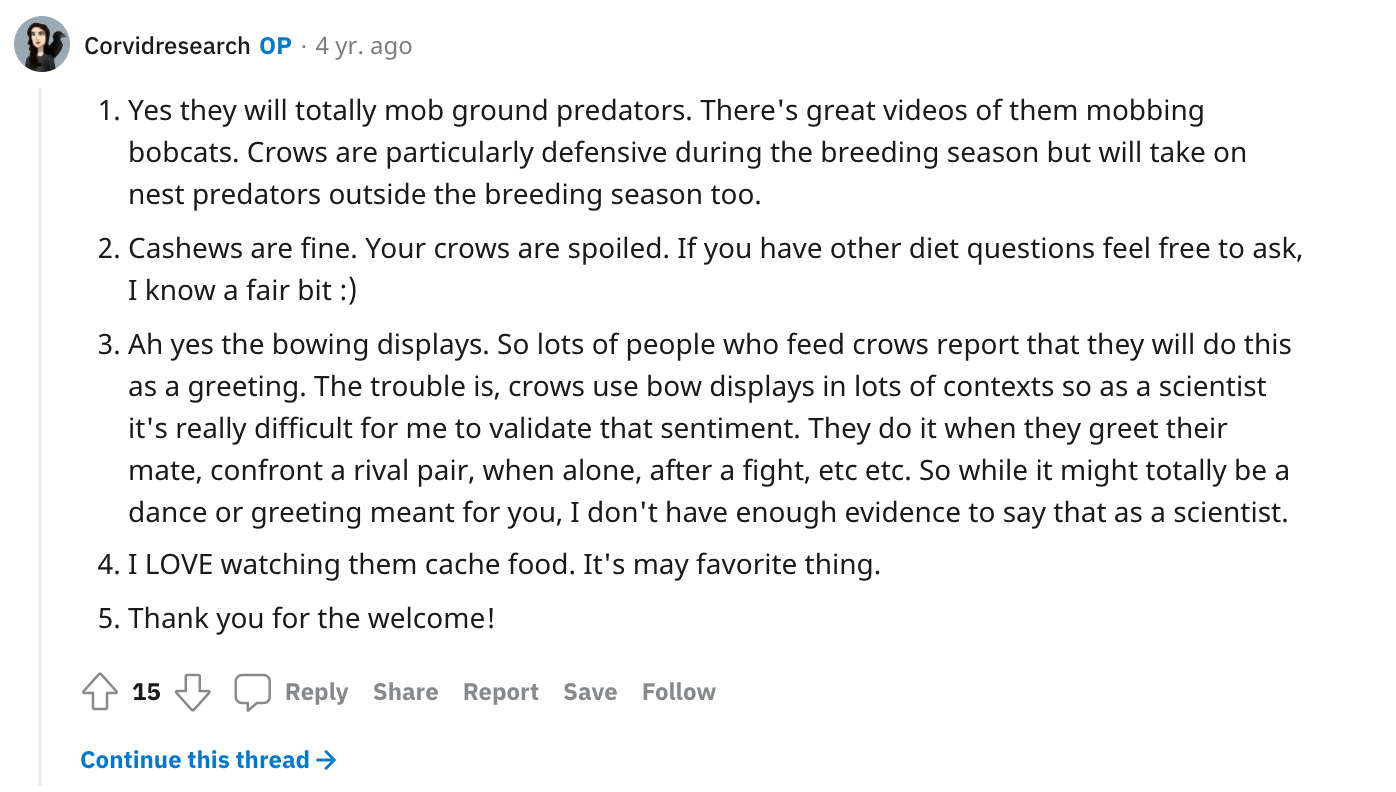This screenshot has width=1396, height=792.
Task: Downvote the Corvidresearch comment
Action: tap(193, 692)
